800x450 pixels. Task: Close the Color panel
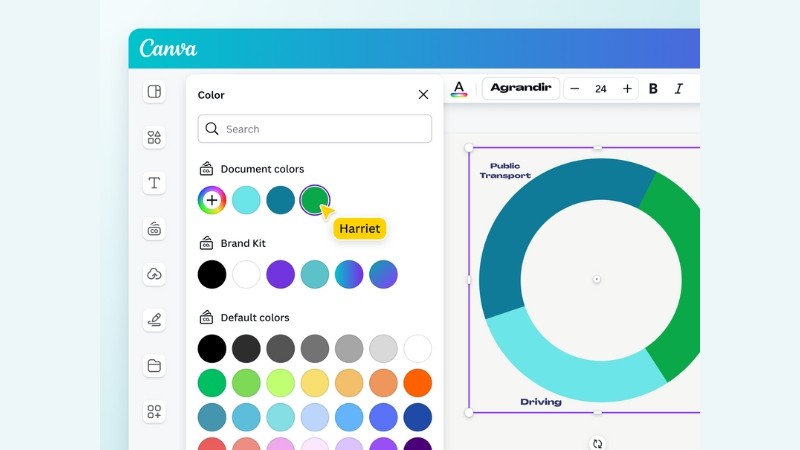pyautogui.click(x=423, y=94)
